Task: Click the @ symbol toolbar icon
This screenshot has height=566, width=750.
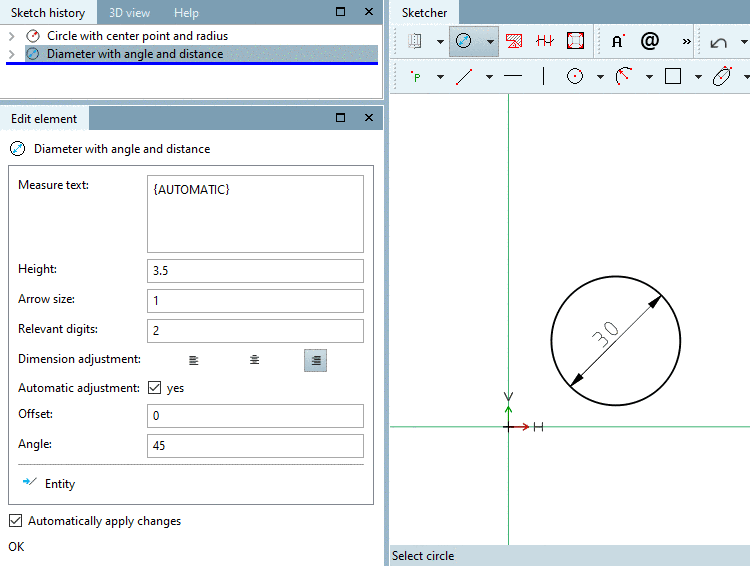Action: [650, 42]
